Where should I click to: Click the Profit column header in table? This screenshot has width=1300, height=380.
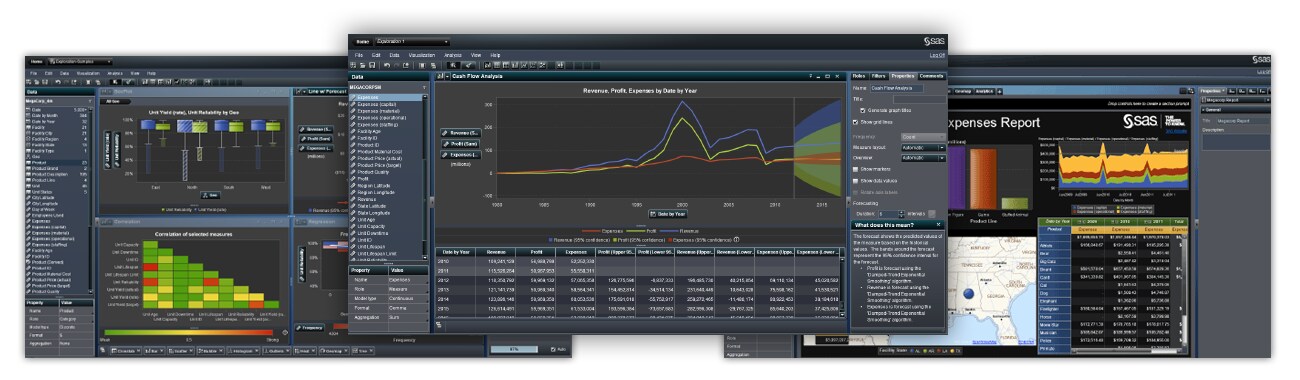[x=536, y=251]
